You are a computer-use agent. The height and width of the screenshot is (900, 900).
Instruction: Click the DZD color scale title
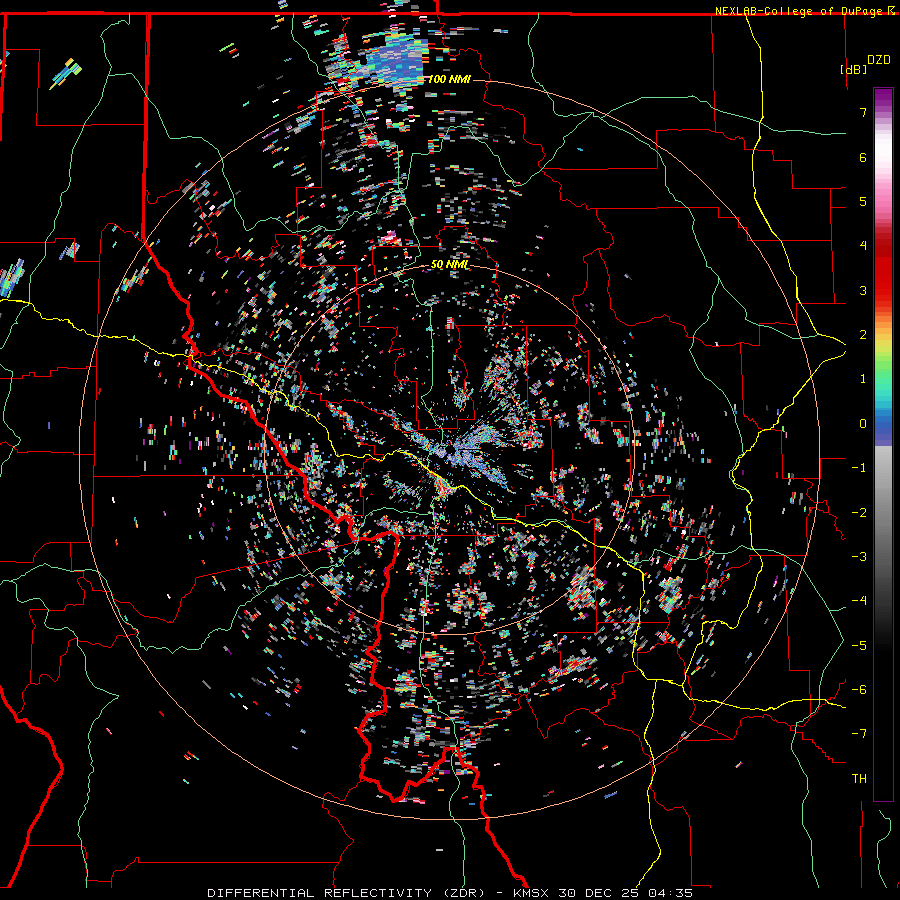pyautogui.click(x=878, y=60)
